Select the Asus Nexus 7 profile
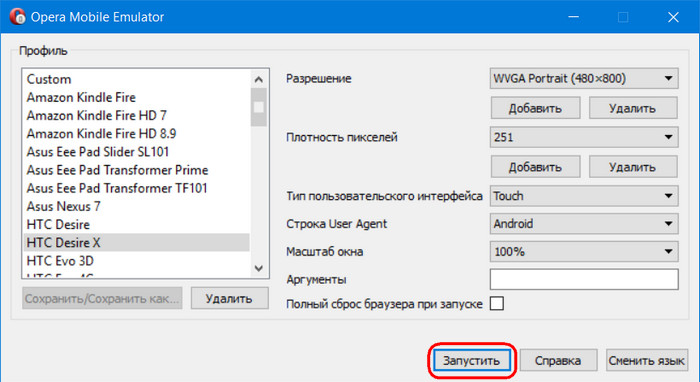 pyautogui.click(x=137, y=206)
